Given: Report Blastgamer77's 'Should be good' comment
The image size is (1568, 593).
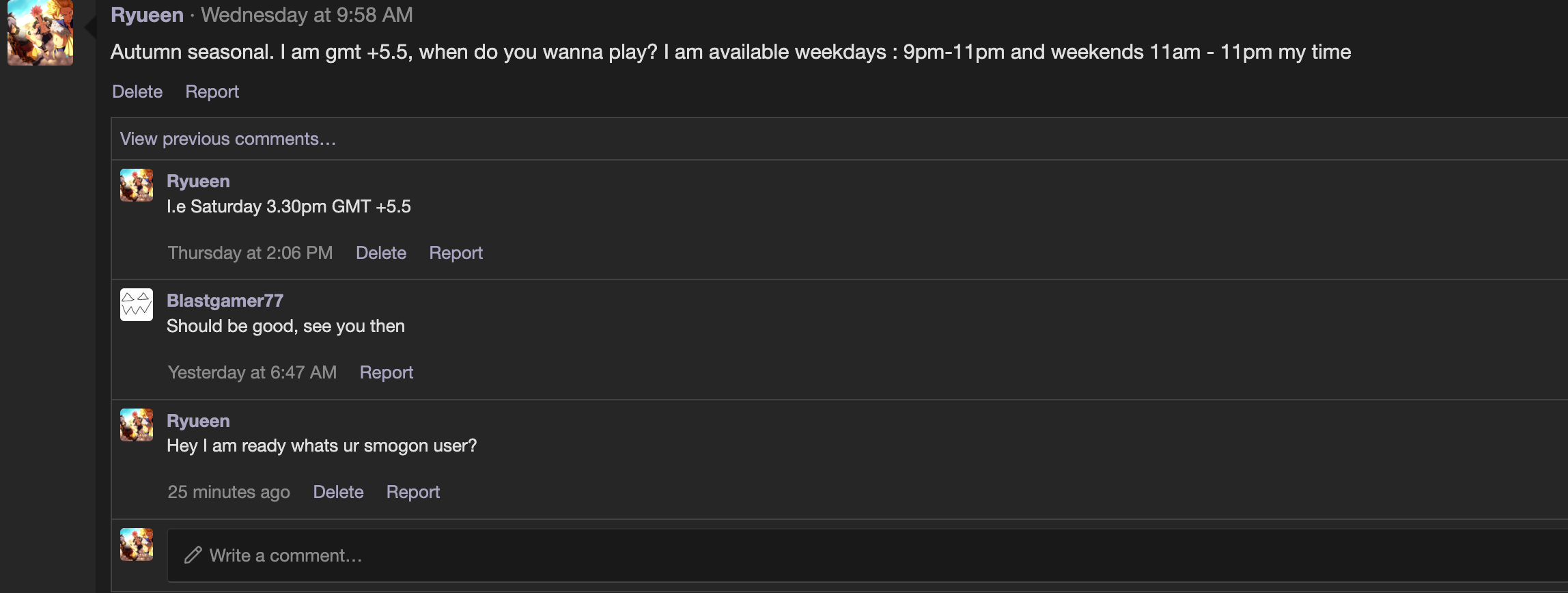Looking at the screenshot, I should click(x=387, y=372).
